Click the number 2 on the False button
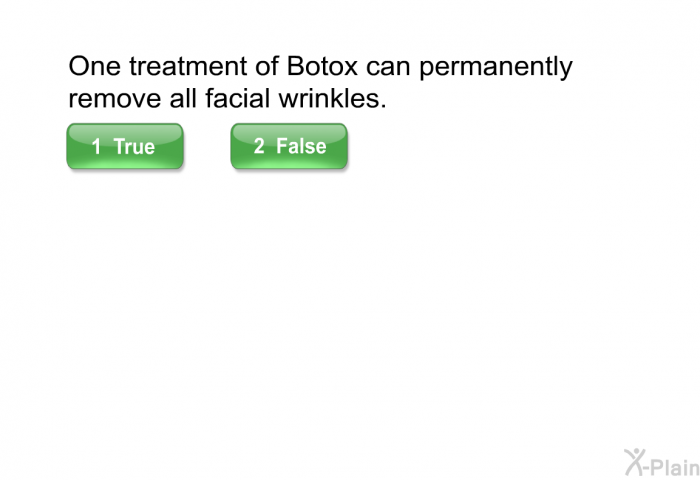This screenshot has height=480, width=700. tap(258, 147)
